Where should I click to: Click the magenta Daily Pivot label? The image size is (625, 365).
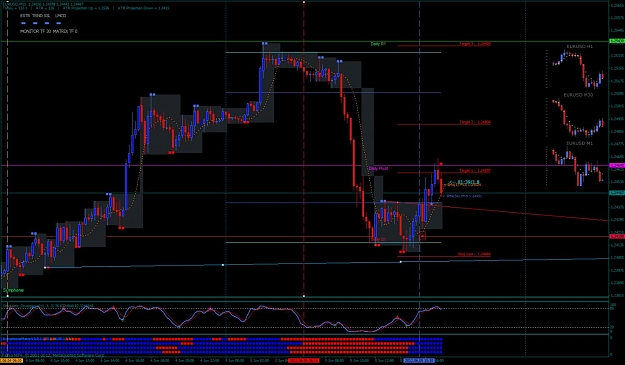(378, 169)
